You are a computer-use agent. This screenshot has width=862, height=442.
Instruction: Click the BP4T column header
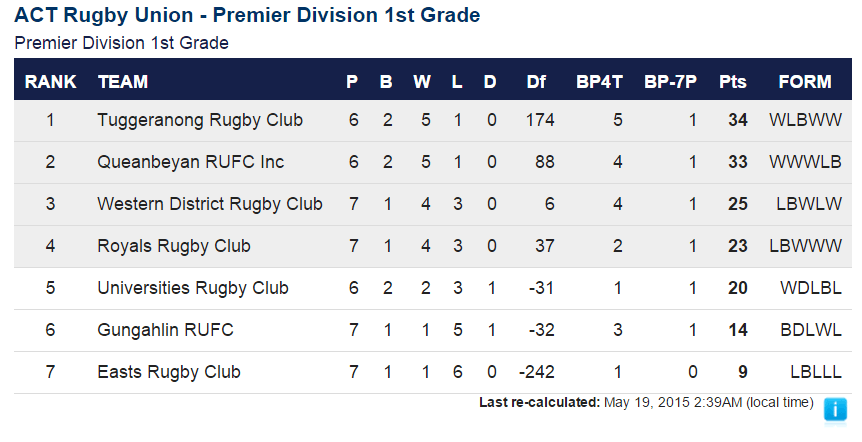pos(599,82)
